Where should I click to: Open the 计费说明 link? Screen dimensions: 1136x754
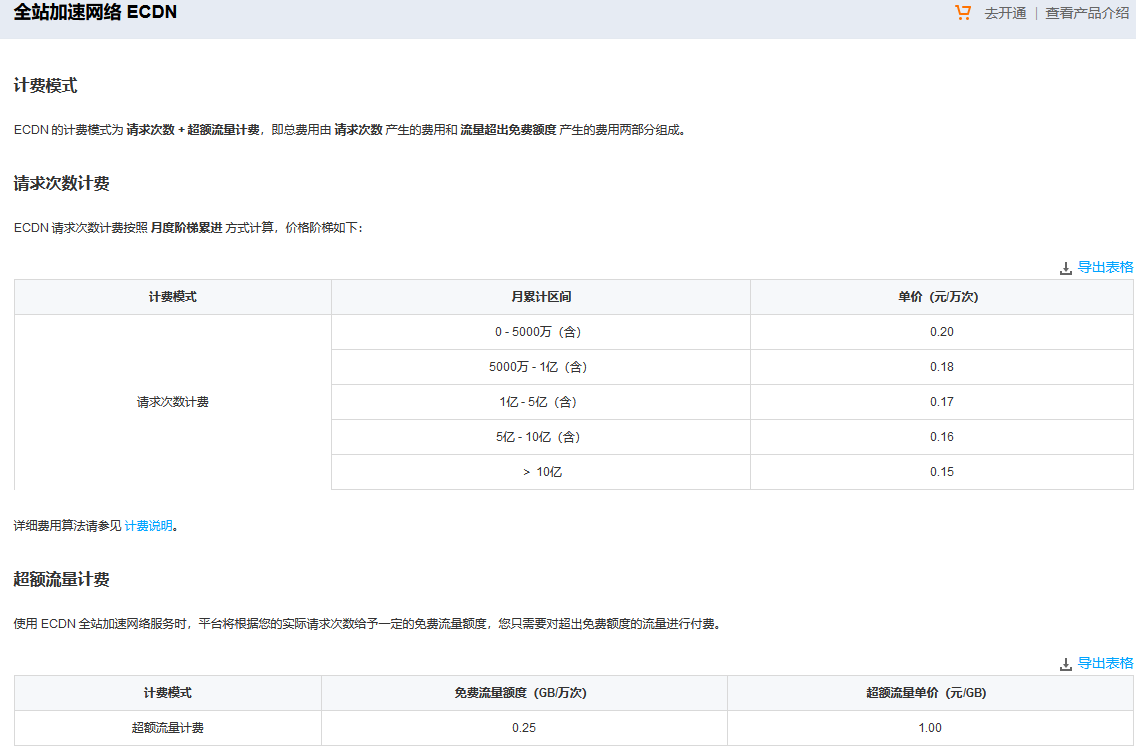(x=149, y=526)
